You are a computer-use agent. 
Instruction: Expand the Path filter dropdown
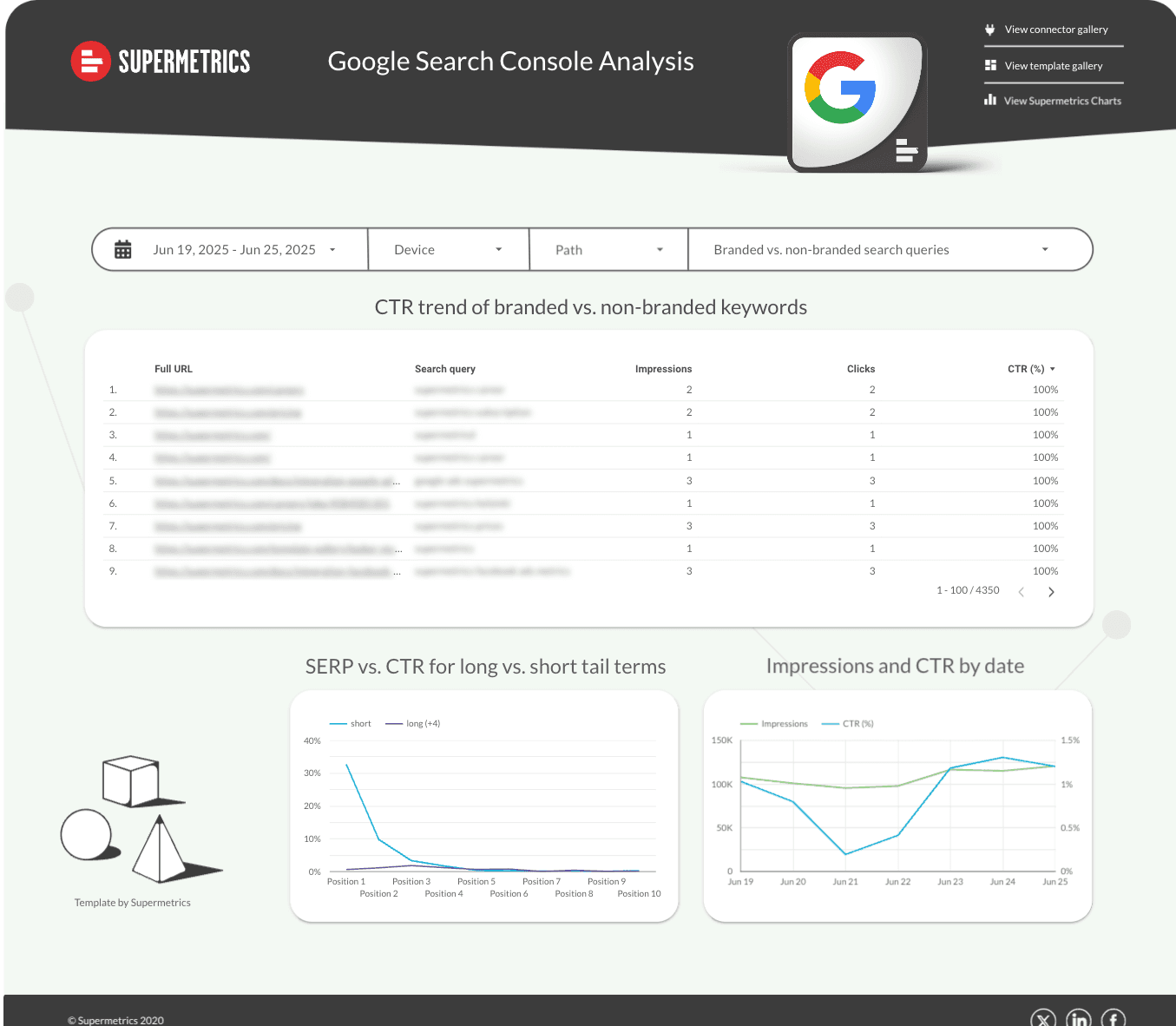pos(608,250)
